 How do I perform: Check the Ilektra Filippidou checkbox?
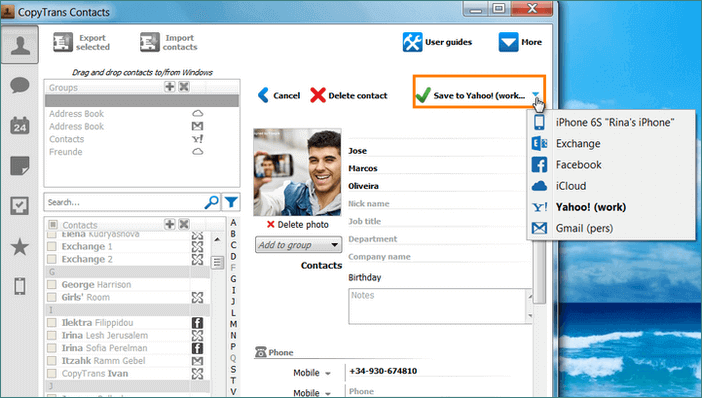click(52, 322)
